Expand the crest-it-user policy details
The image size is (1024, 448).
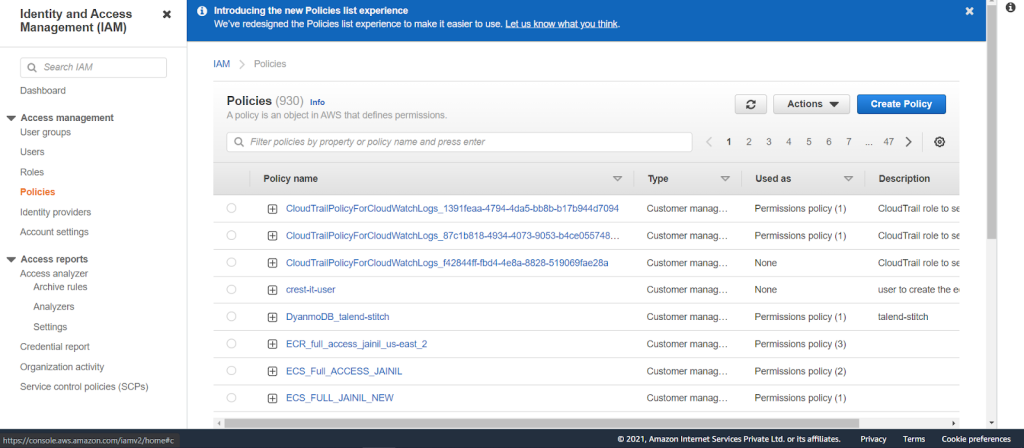(272, 290)
